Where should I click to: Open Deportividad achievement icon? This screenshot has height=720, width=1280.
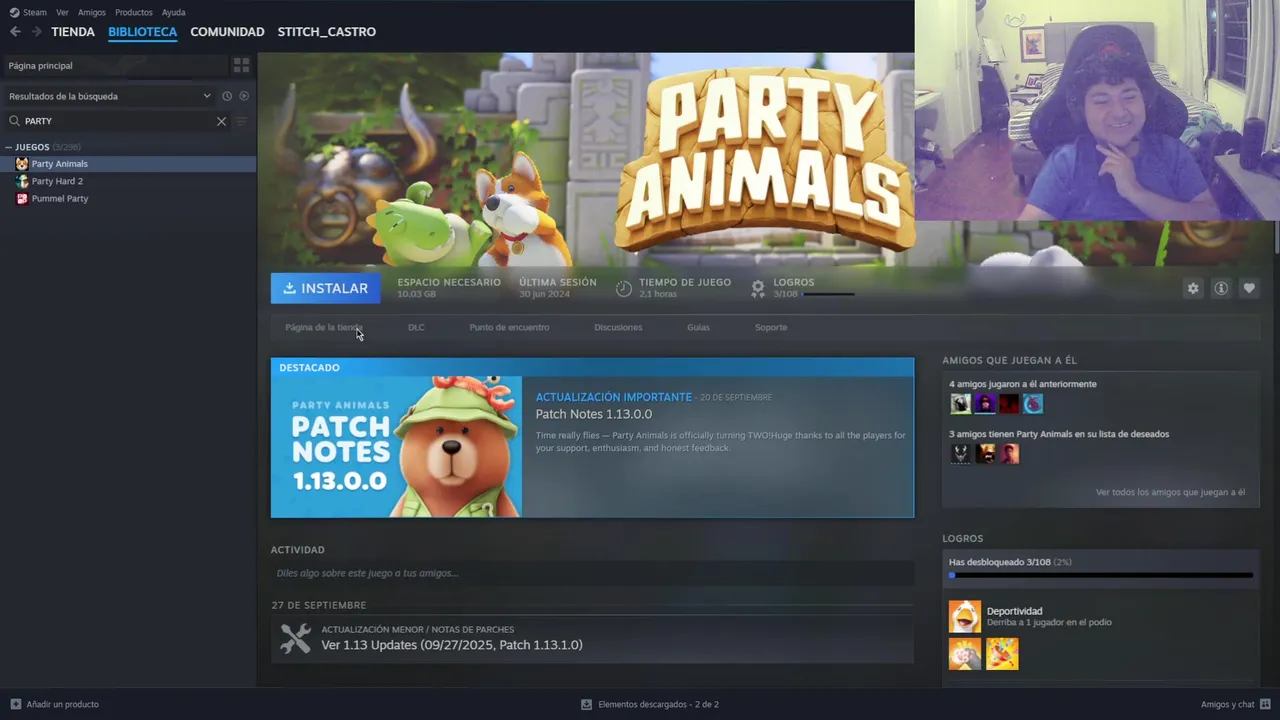point(965,616)
